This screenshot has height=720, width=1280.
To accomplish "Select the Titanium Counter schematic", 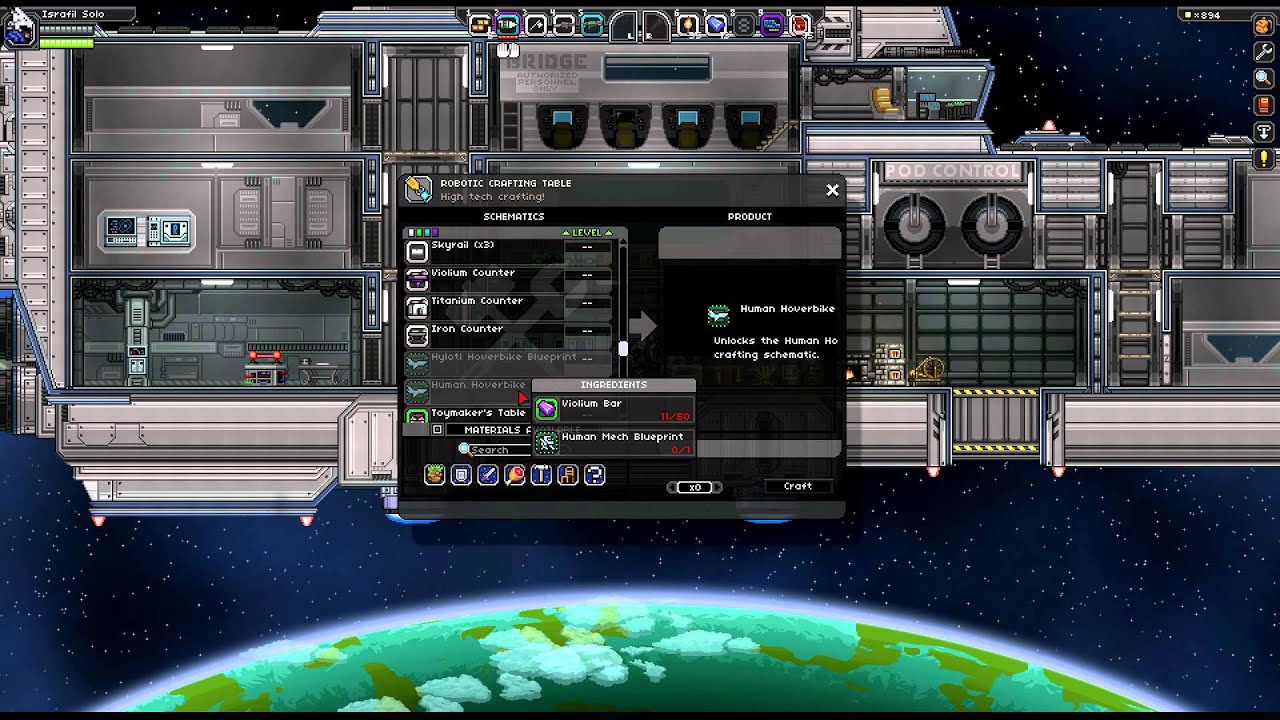I will (509, 307).
